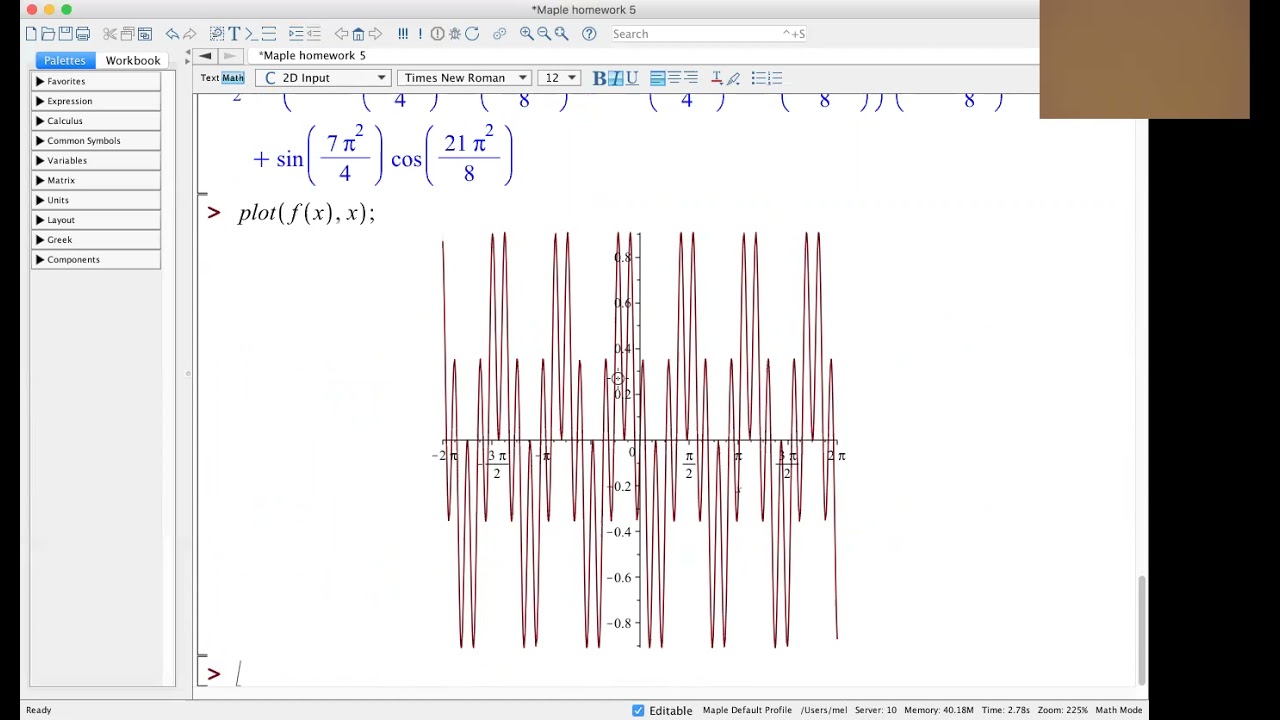Open the font size 12 dropdown
This screenshot has width=1280, height=720.
(x=560, y=78)
